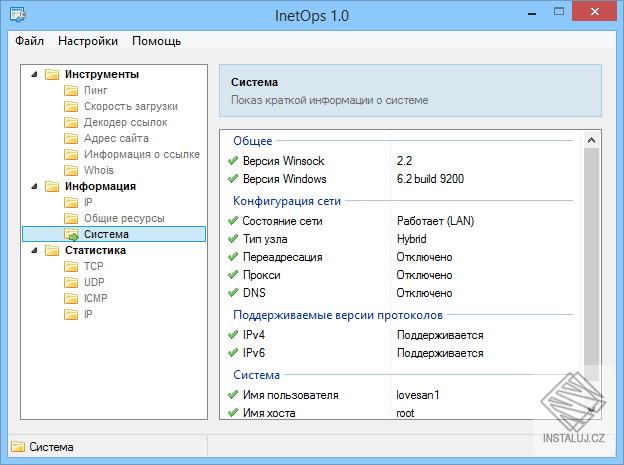This screenshot has width=624, height=465.
Task: Click the green checkmark beside Версия Winsock
Action: (x=233, y=161)
